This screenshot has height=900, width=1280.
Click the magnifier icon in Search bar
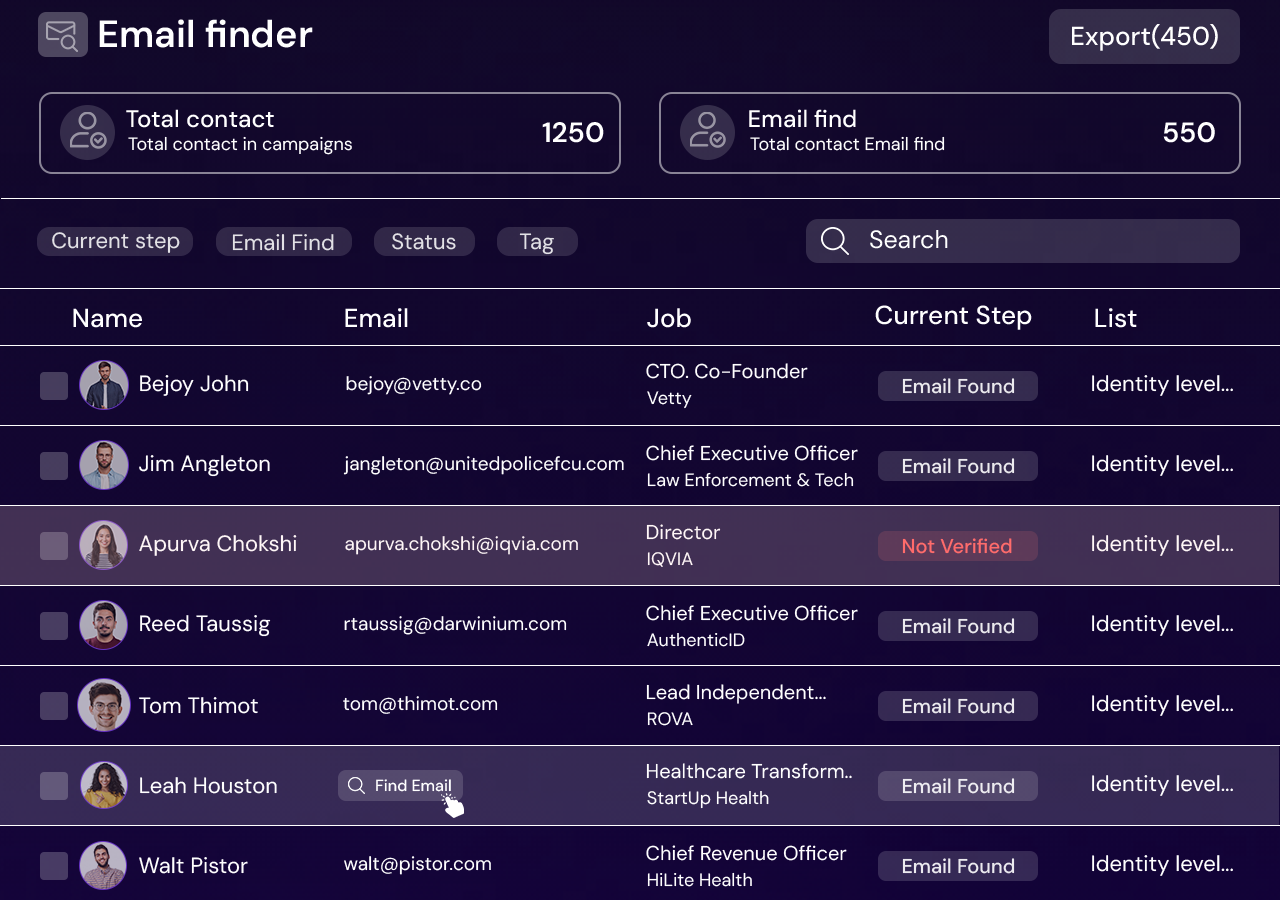coord(834,241)
